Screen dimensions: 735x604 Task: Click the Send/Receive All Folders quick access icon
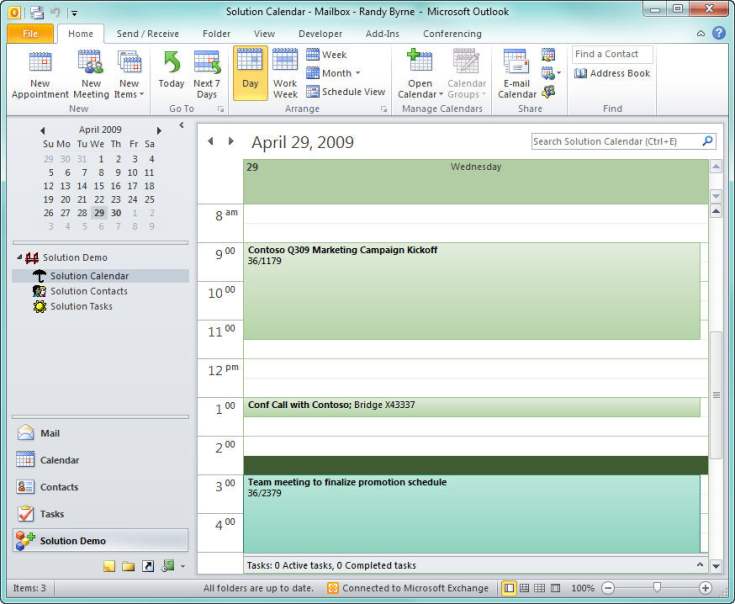[37, 12]
